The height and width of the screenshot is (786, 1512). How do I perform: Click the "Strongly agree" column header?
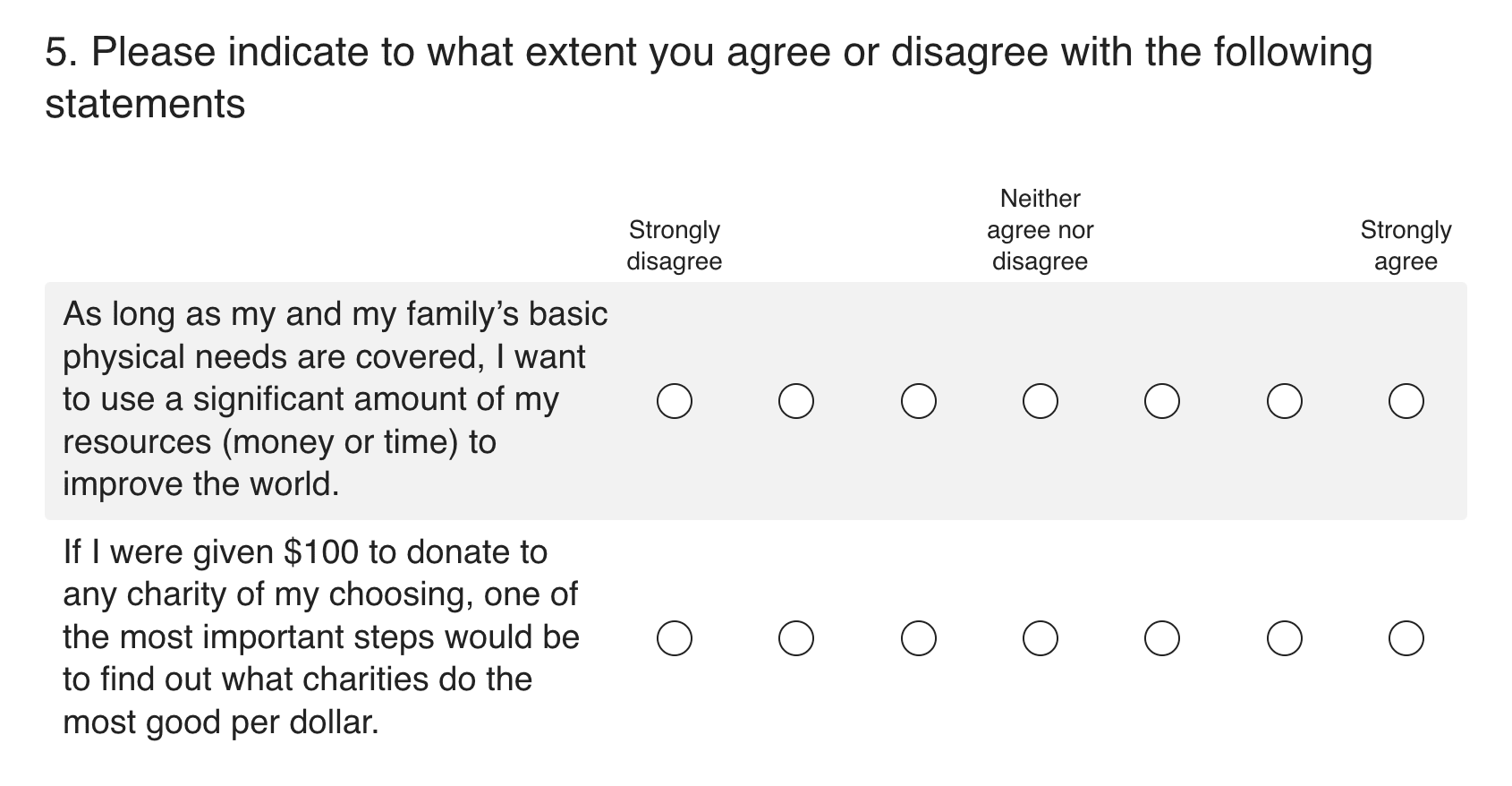coord(1406,245)
